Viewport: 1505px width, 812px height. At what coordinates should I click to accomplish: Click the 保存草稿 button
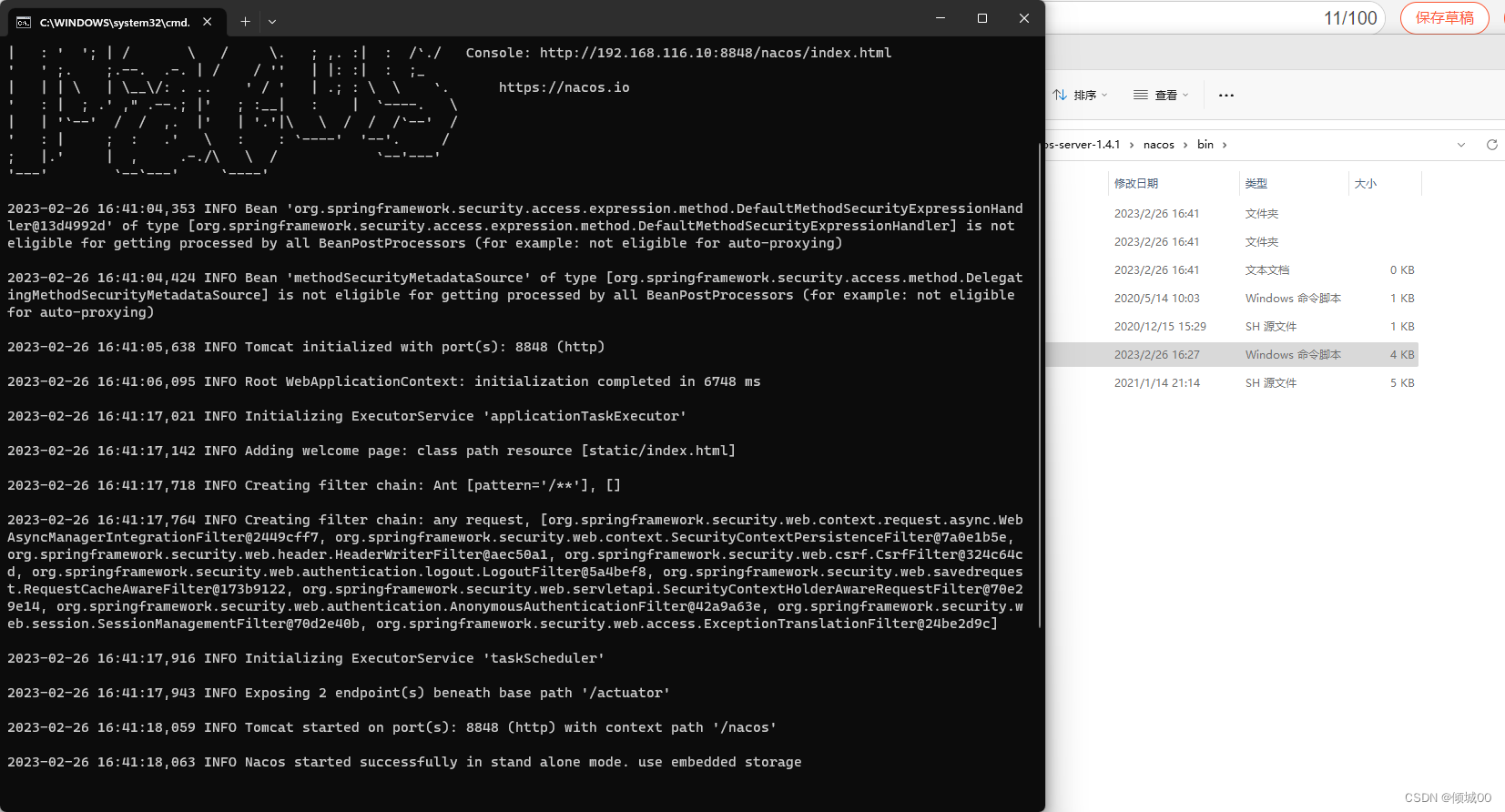click(1444, 18)
